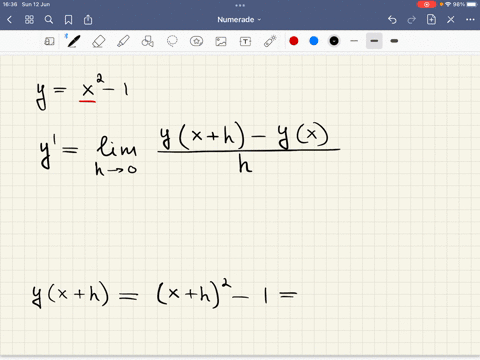
Task: Open the Numerade title dropdown
Action: click(239, 20)
